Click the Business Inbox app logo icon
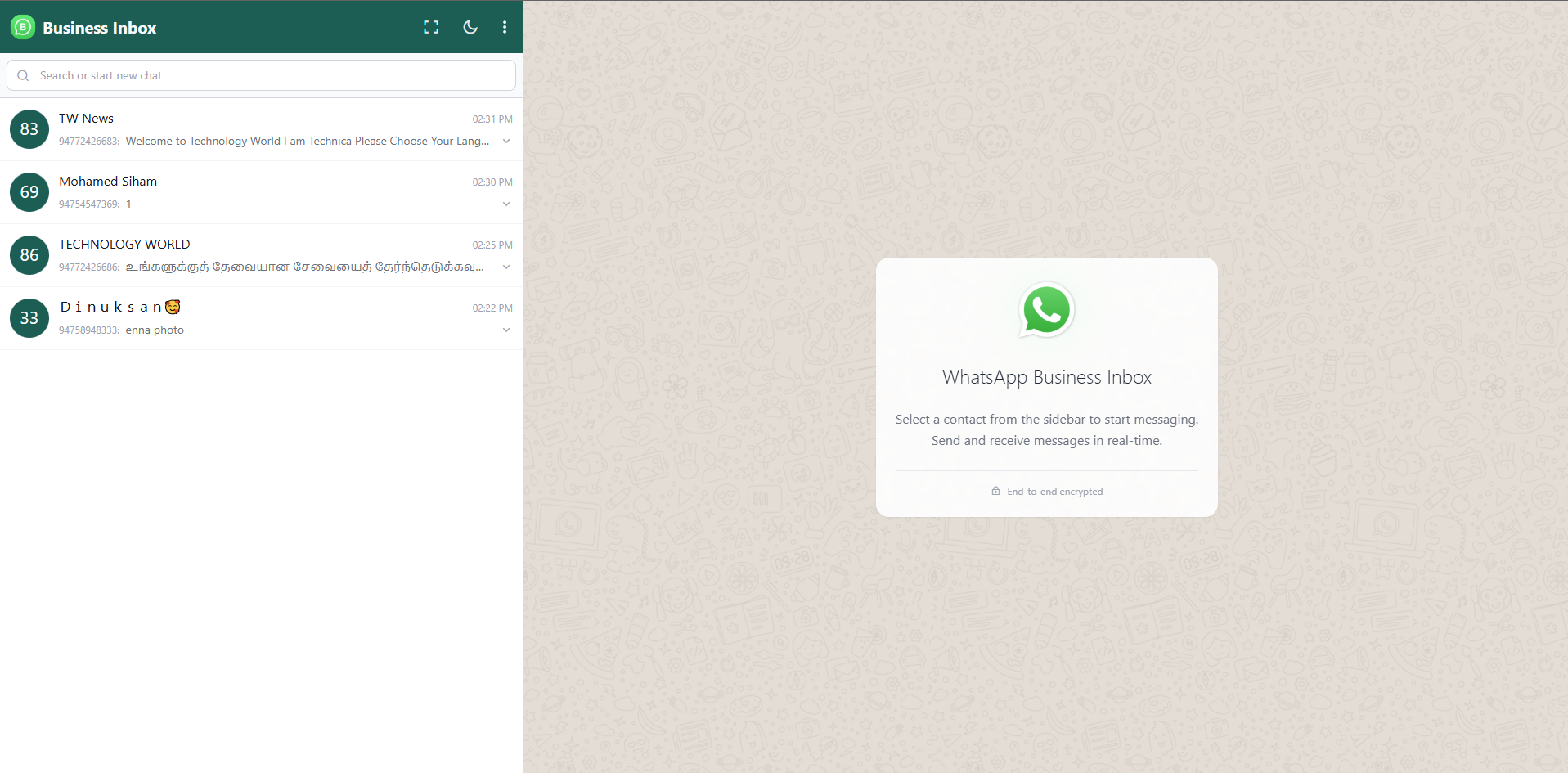Viewport: 1568px width, 773px height. [22, 27]
